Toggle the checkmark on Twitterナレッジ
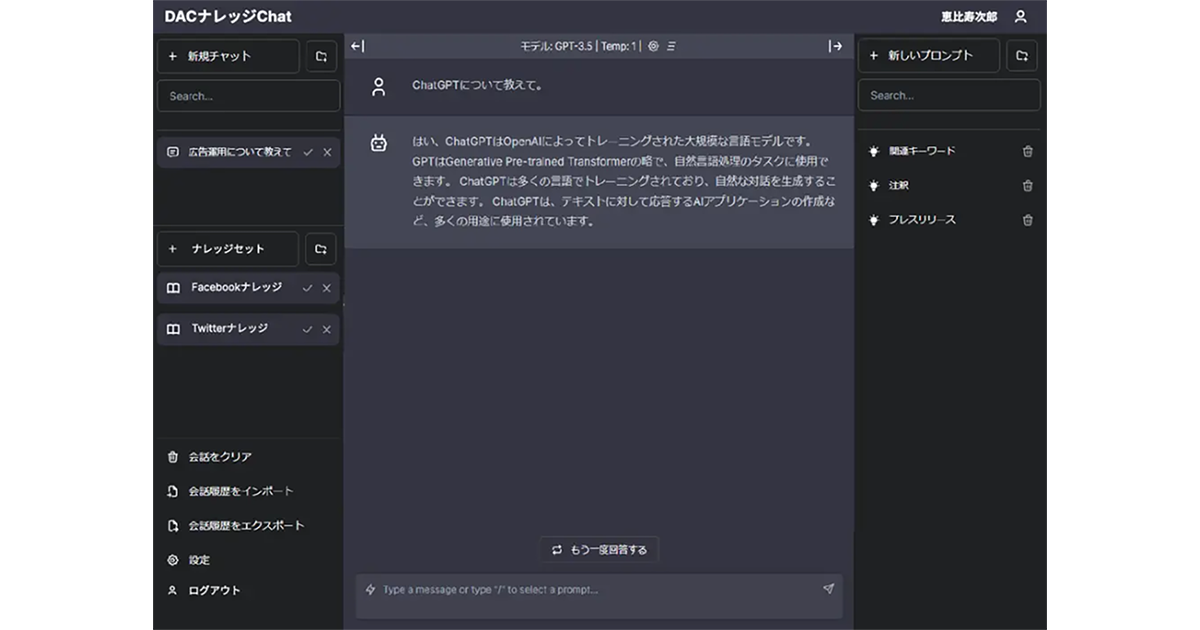Viewport: 1200px width, 630px height. click(x=307, y=329)
